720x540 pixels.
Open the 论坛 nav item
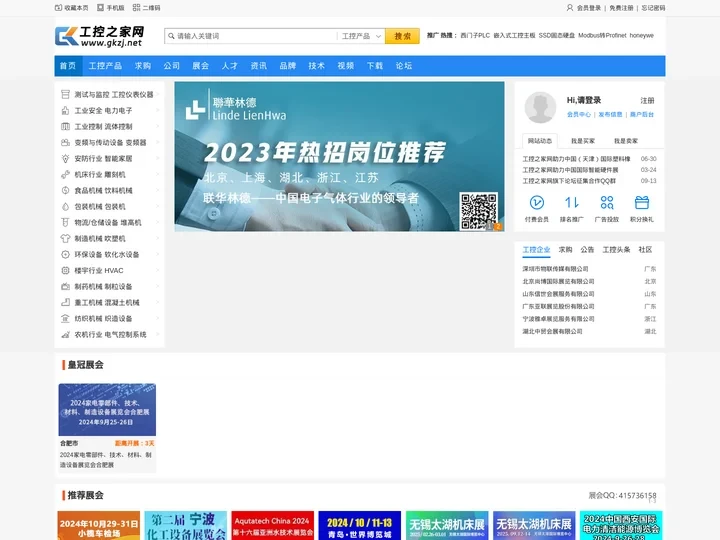click(404, 66)
